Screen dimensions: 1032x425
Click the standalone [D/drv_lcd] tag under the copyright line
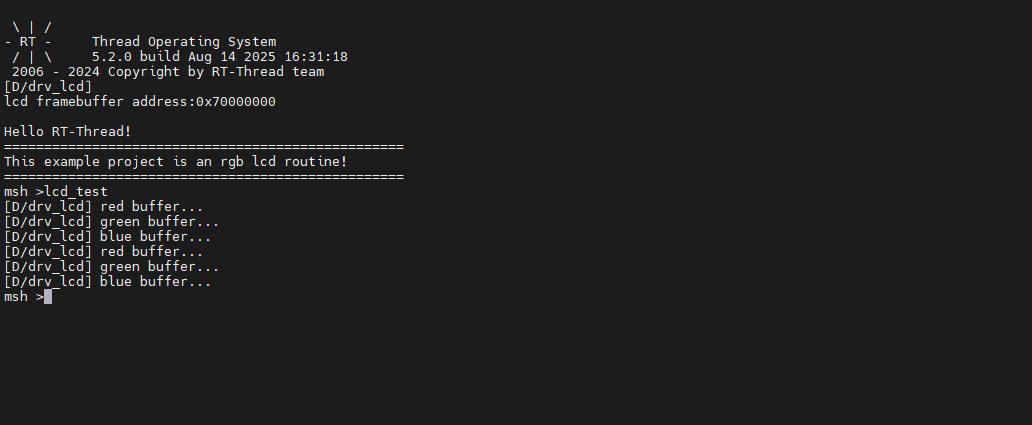pyautogui.click(x=48, y=87)
